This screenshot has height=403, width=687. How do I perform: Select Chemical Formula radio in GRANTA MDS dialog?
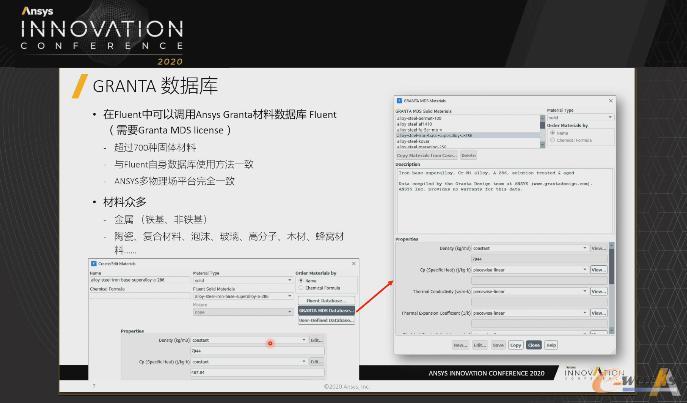[x=553, y=140]
